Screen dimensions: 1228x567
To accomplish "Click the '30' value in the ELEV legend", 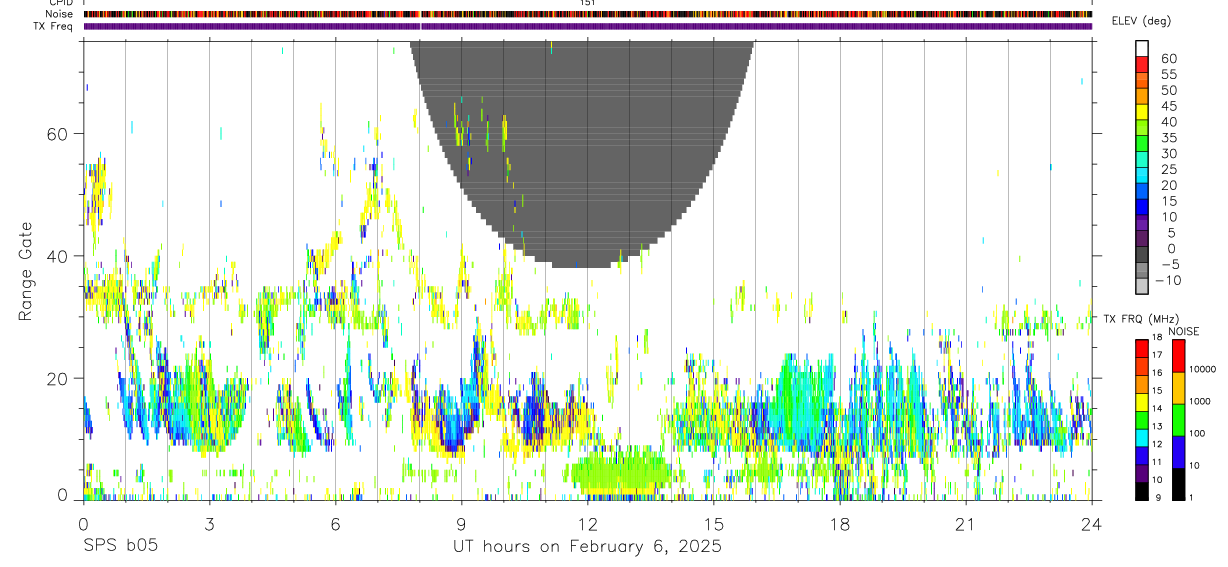I will click(x=1168, y=153).
